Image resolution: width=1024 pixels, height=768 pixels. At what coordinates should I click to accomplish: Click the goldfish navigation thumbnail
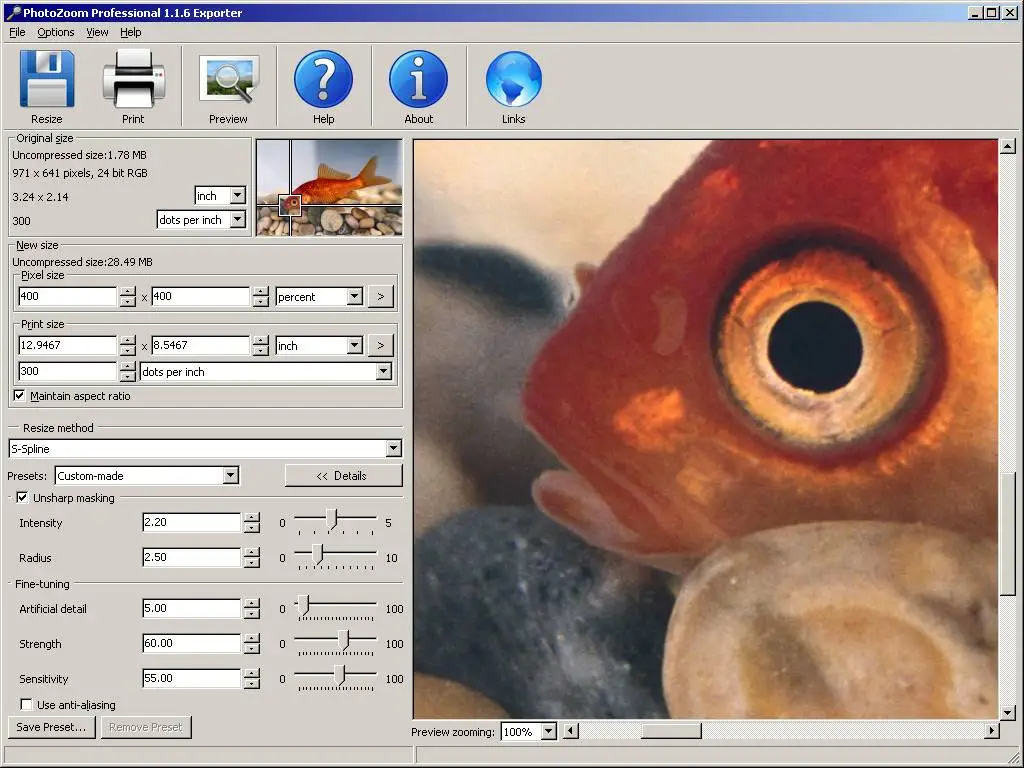(329, 187)
